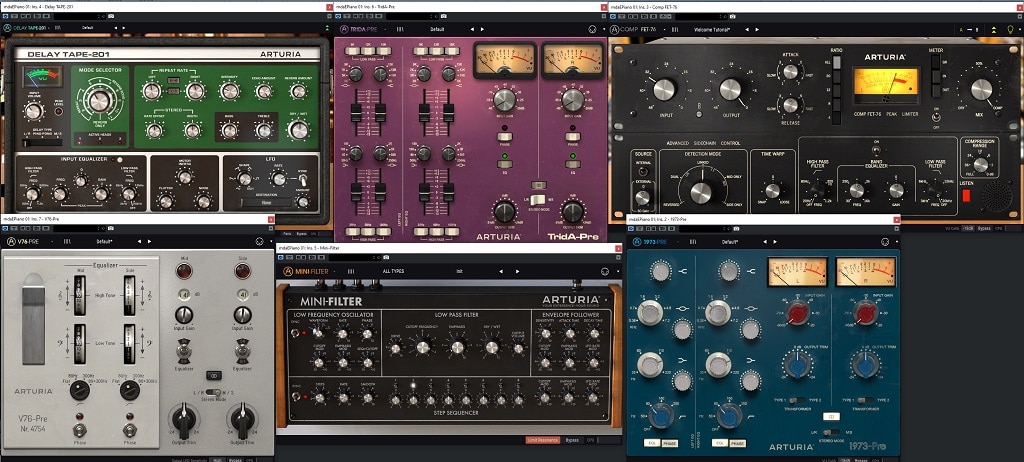1024x462 pixels.
Task: Go to previous preset in Mini-Filter
Action: [x=501, y=271]
